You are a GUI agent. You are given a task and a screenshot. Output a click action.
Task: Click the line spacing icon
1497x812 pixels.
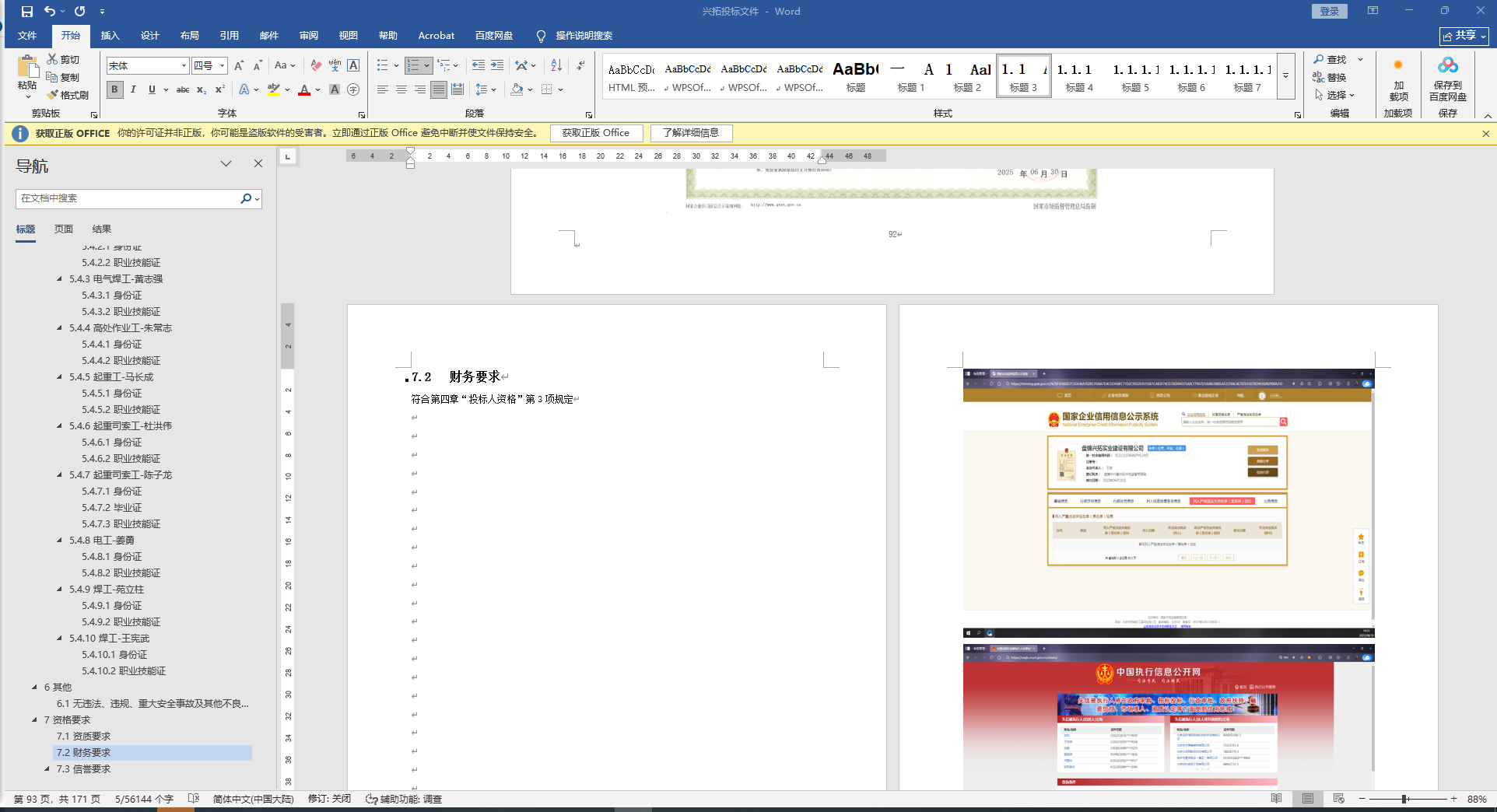point(482,89)
